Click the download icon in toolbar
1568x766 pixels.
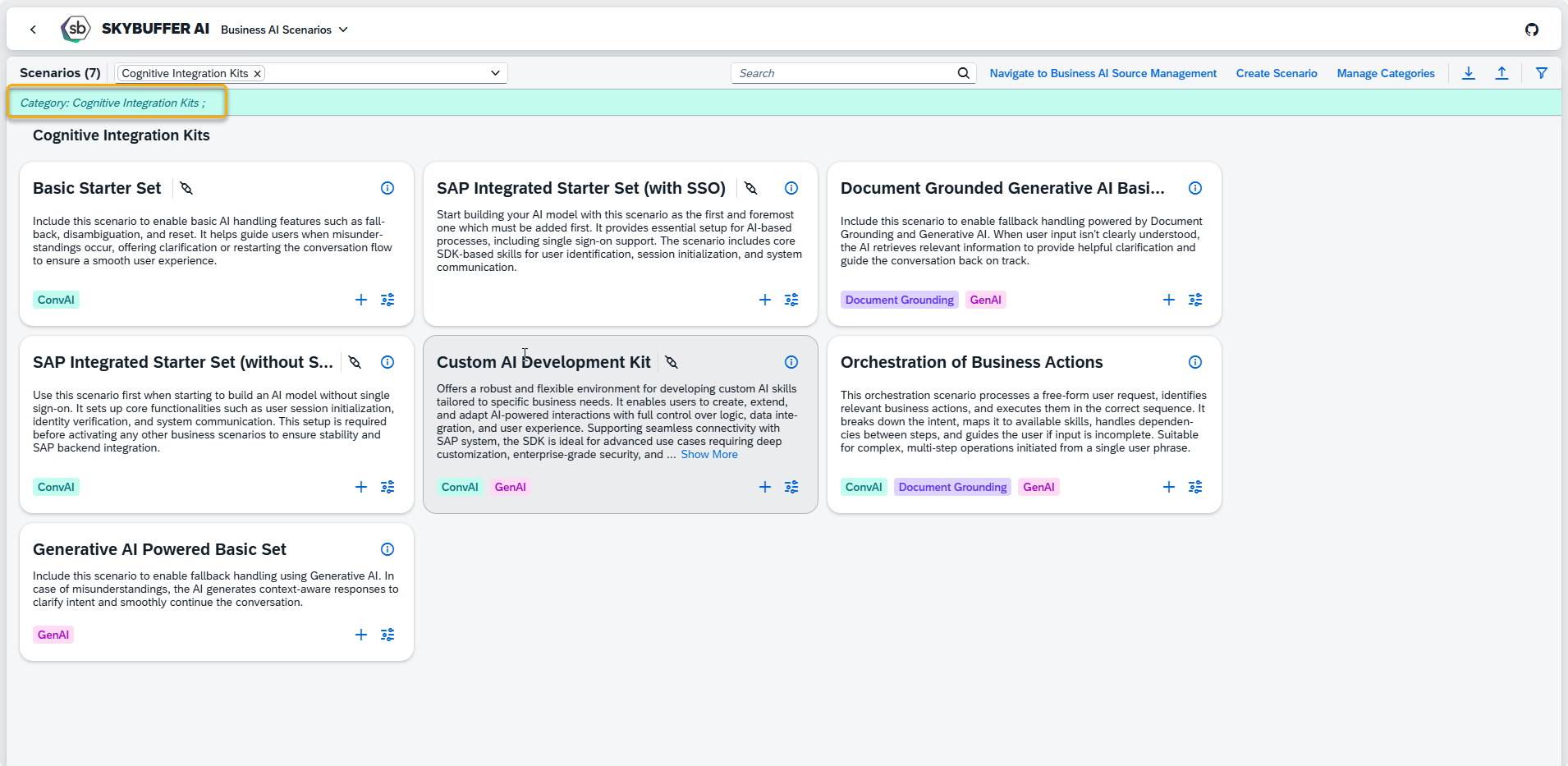click(x=1469, y=73)
